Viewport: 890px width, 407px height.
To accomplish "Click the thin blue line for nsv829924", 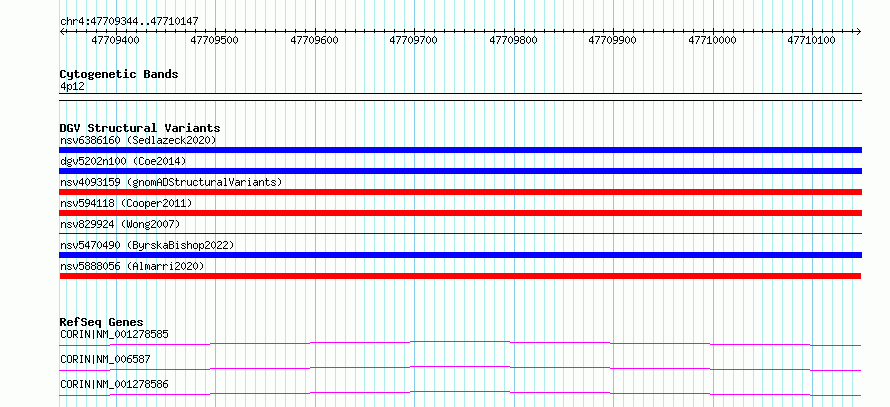I will tap(460, 233).
